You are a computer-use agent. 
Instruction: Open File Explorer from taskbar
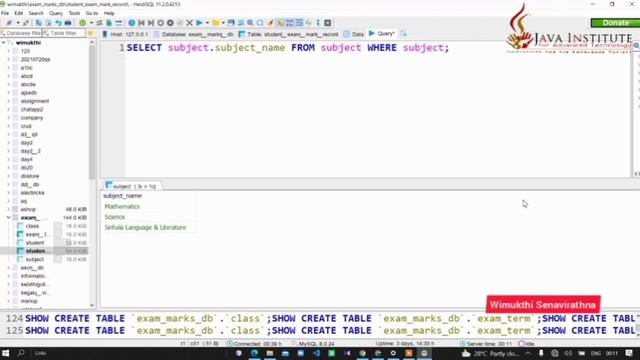(x=270, y=353)
